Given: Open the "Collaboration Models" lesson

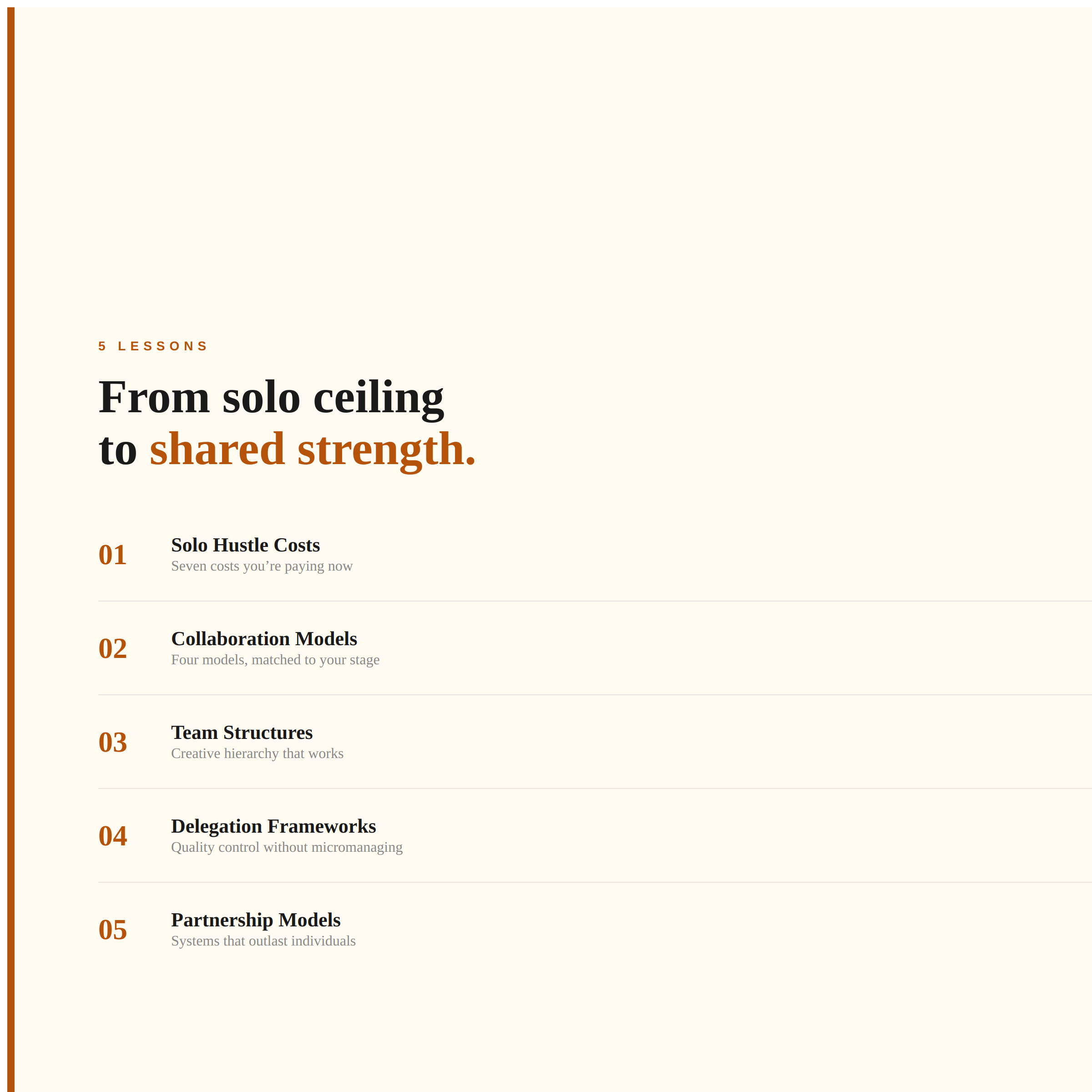Looking at the screenshot, I should pos(264,639).
